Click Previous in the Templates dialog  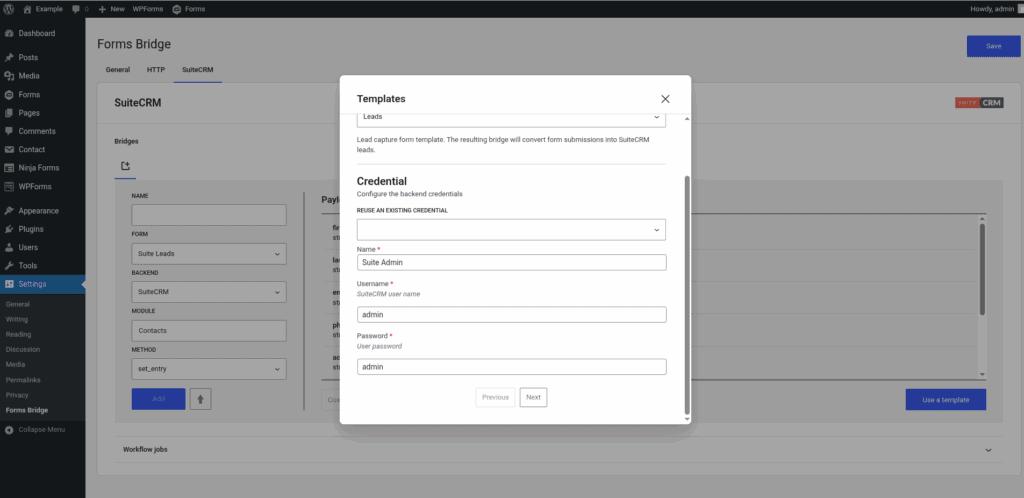coord(496,397)
